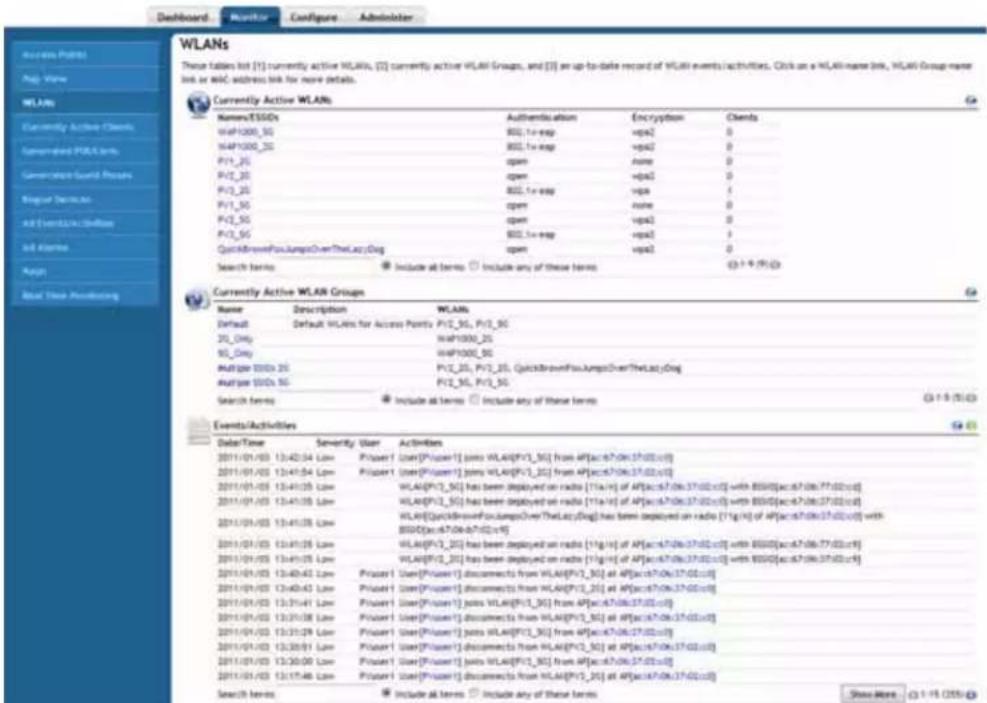Open Real Time Monitoring in sidebar
The image size is (987, 703).
pos(86,296)
